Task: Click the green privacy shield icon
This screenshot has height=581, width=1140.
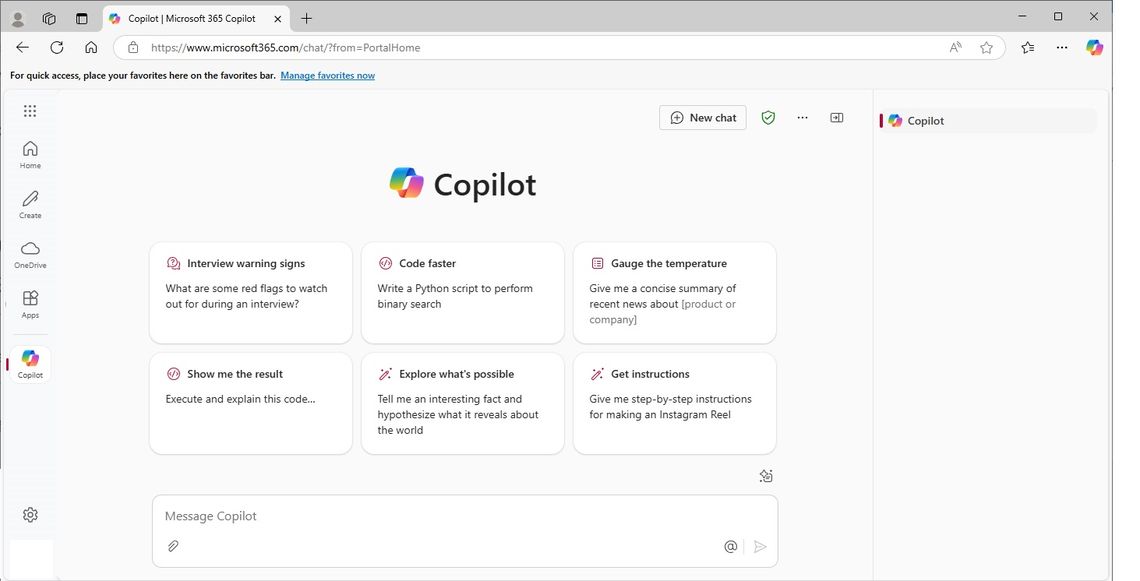Action: (x=768, y=117)
